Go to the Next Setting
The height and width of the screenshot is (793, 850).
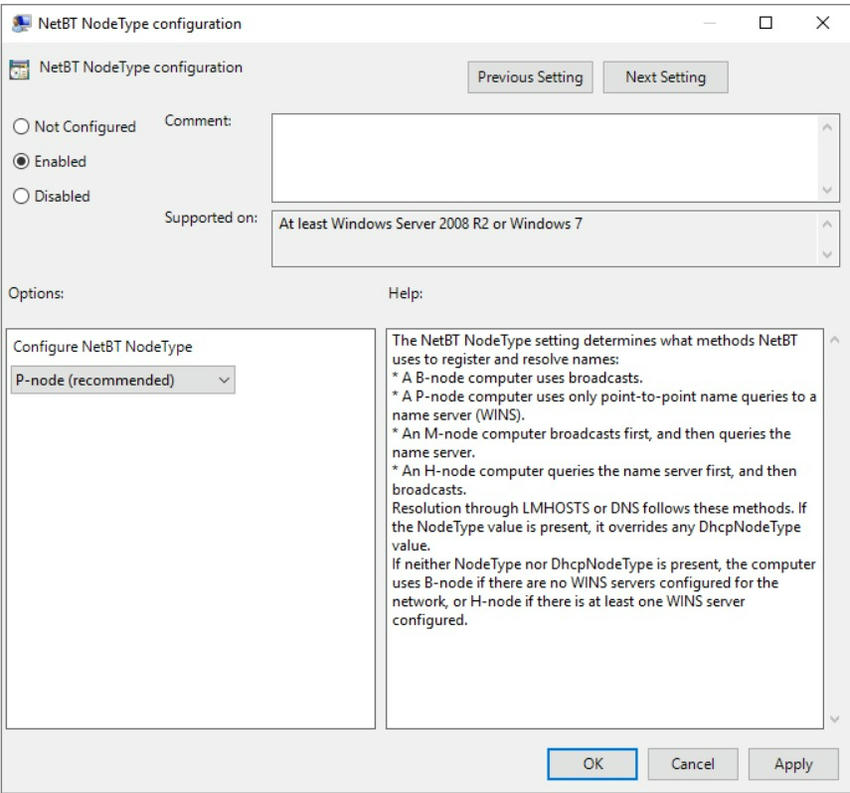coord(665,77)
